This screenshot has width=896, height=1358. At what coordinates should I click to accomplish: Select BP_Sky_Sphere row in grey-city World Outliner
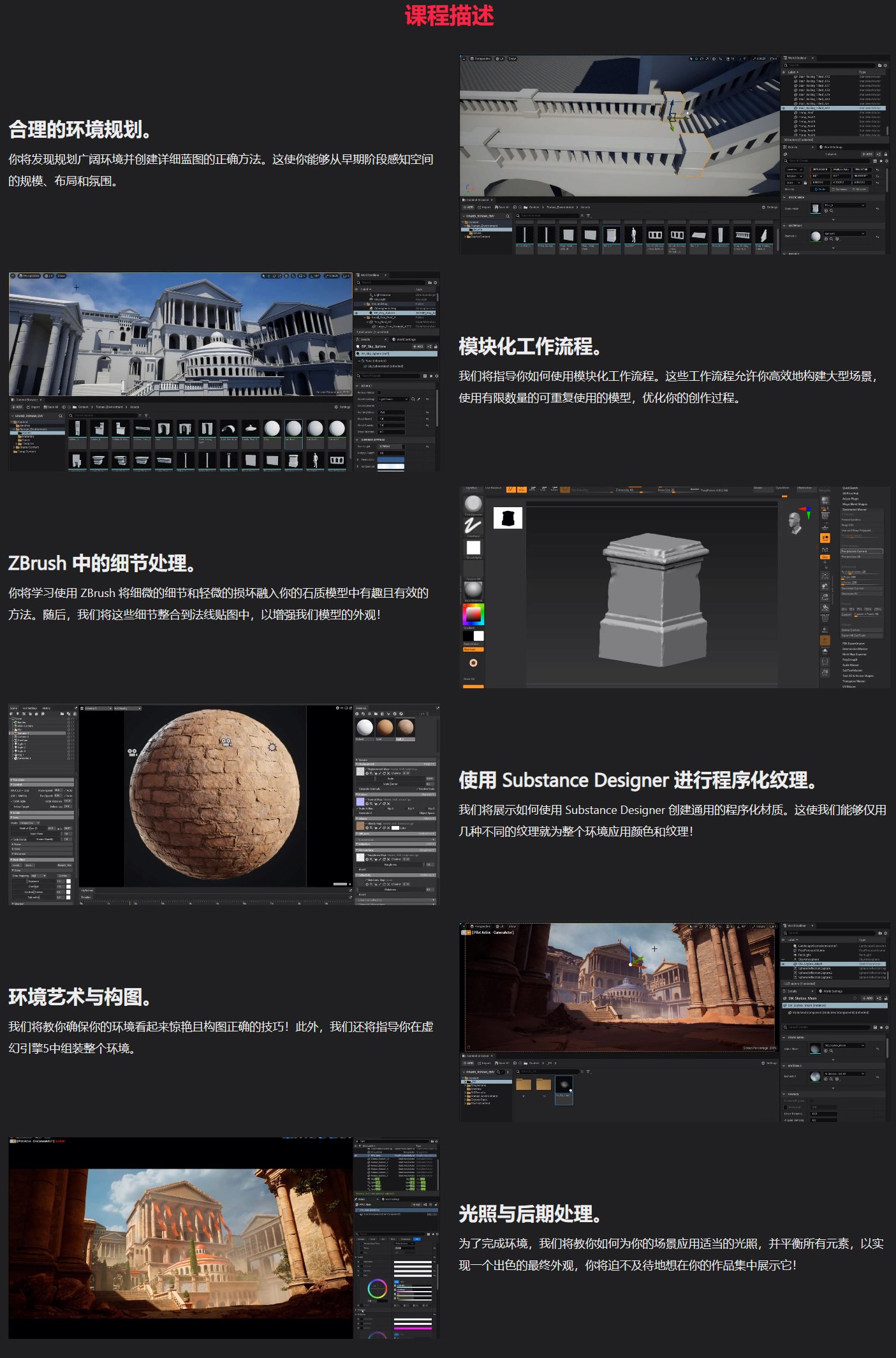[395, 313]
